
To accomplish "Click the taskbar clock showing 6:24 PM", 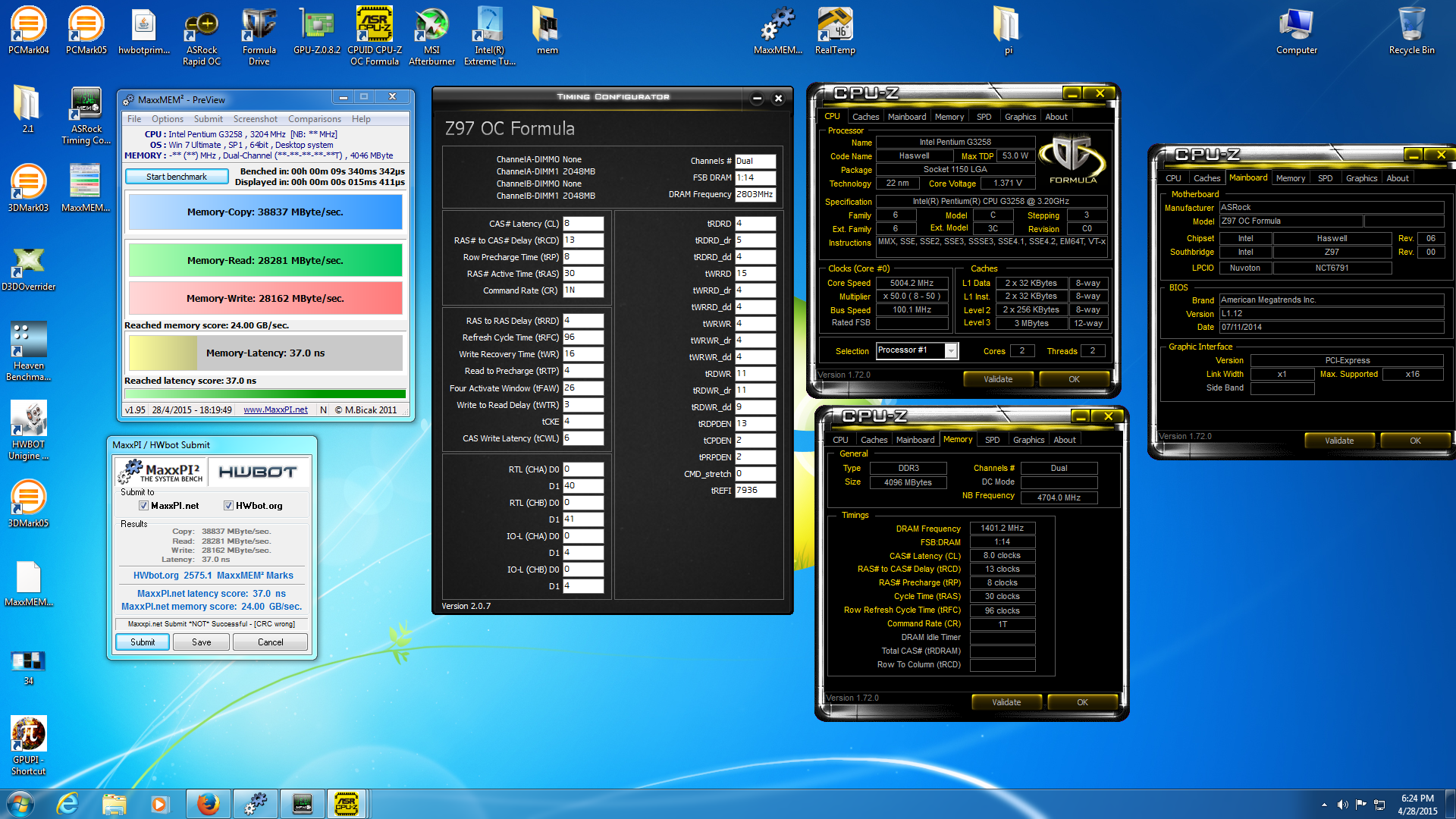I will click(1417, 805).
